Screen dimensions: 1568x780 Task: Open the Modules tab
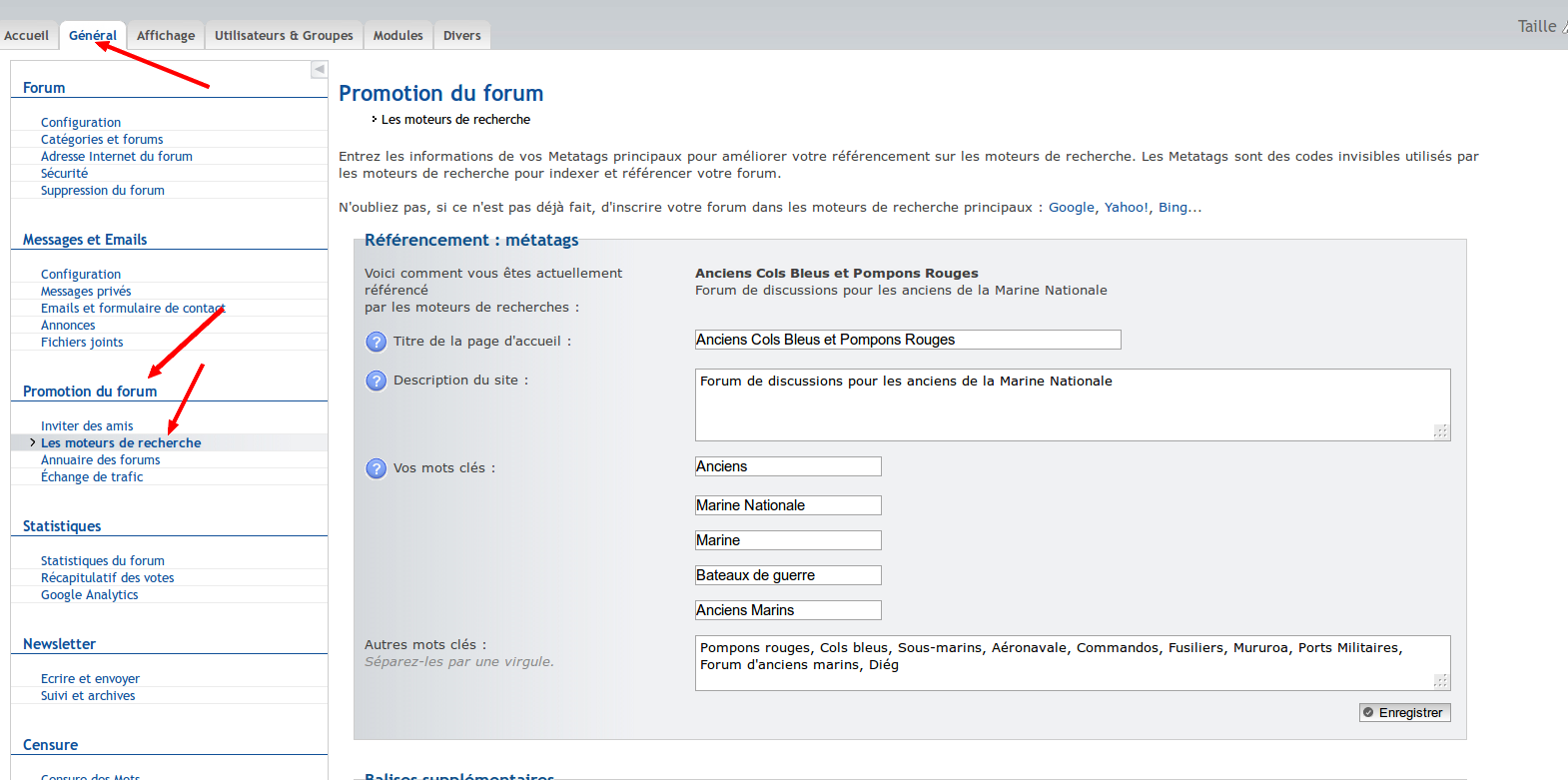coord(398,36)
